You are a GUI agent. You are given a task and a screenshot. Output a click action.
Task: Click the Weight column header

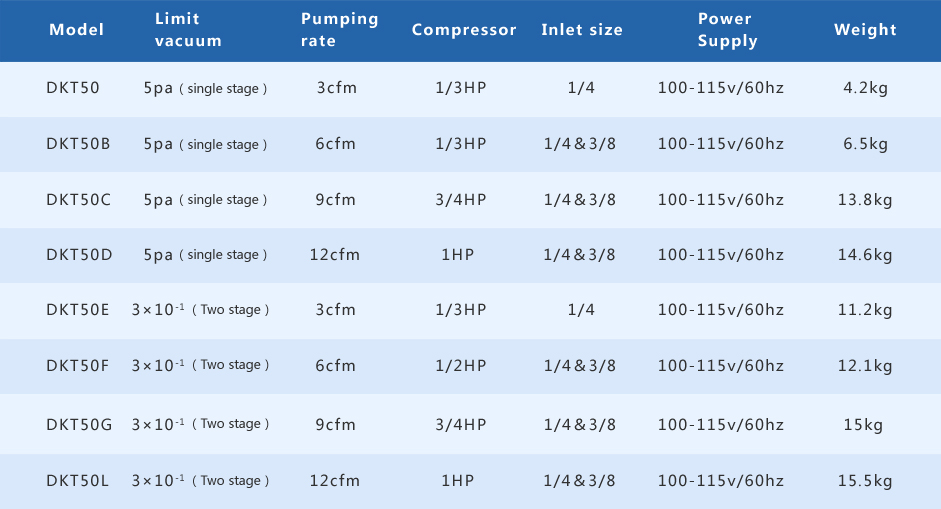[x=865, y=30]
